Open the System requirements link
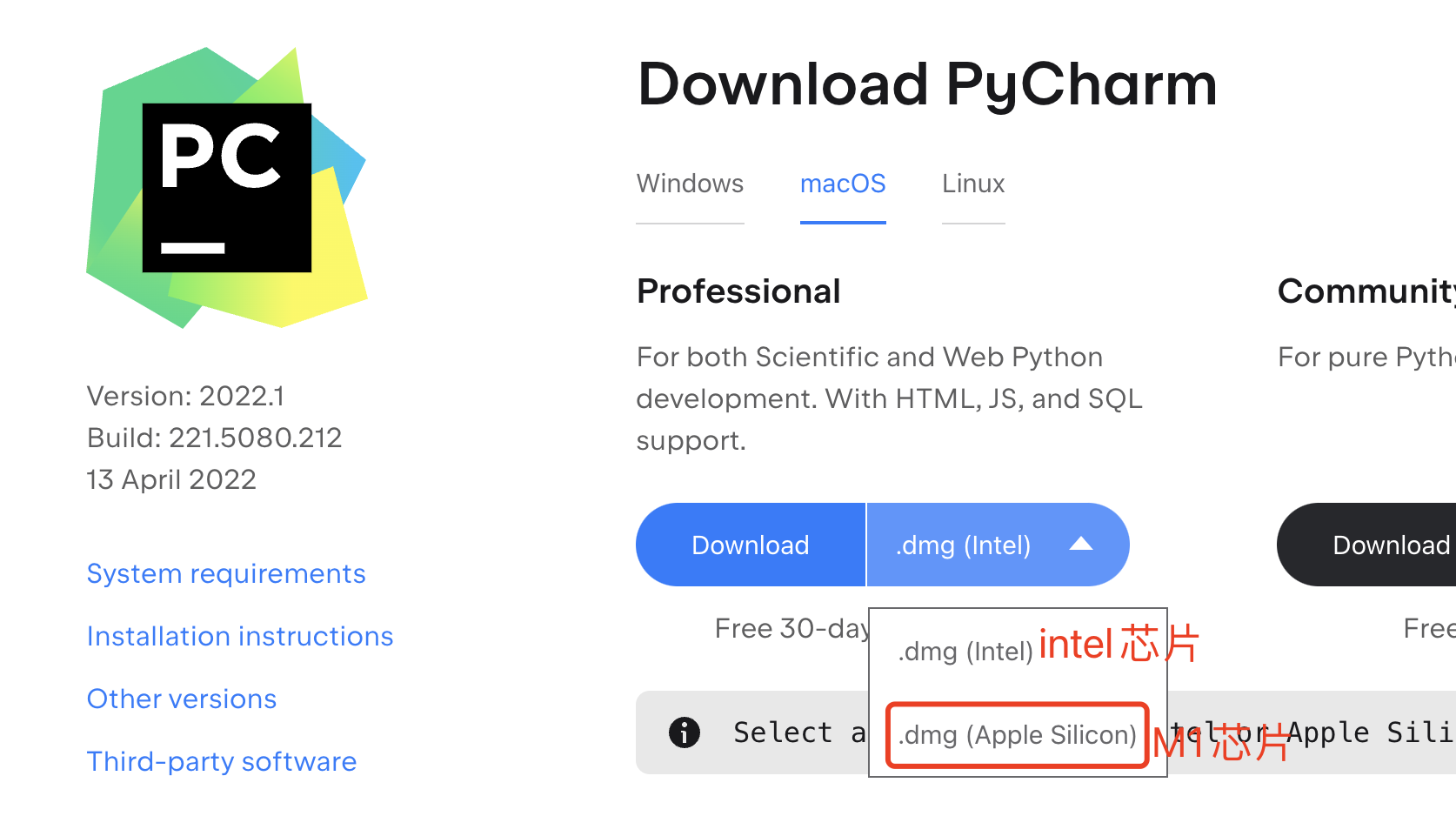1456x816 pixels. pos(225,573)
